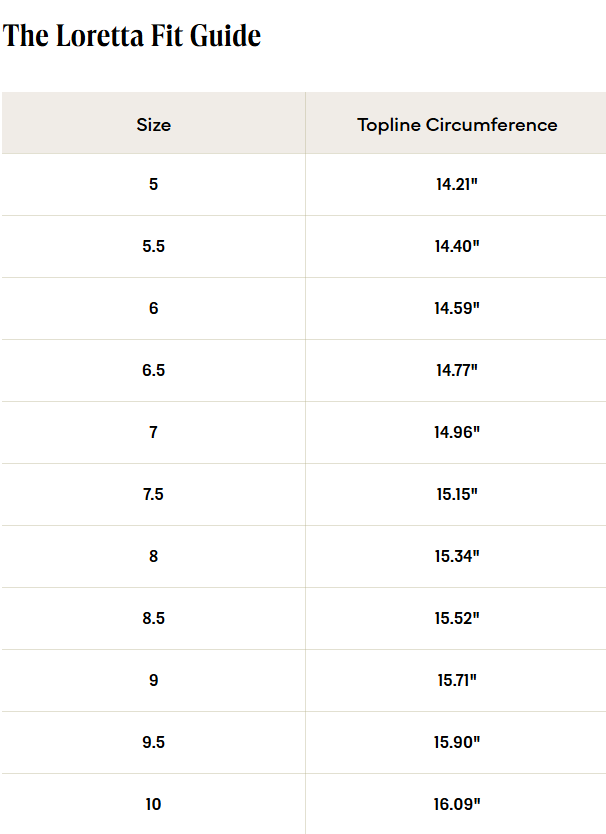
Task: Select the size 6.5 row label
Action: [153, 370]
